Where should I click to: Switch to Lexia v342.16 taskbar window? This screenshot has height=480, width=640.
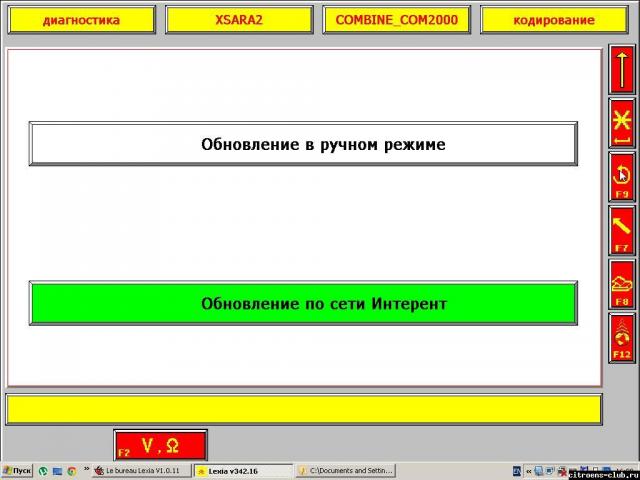click(x=243, y=471)
